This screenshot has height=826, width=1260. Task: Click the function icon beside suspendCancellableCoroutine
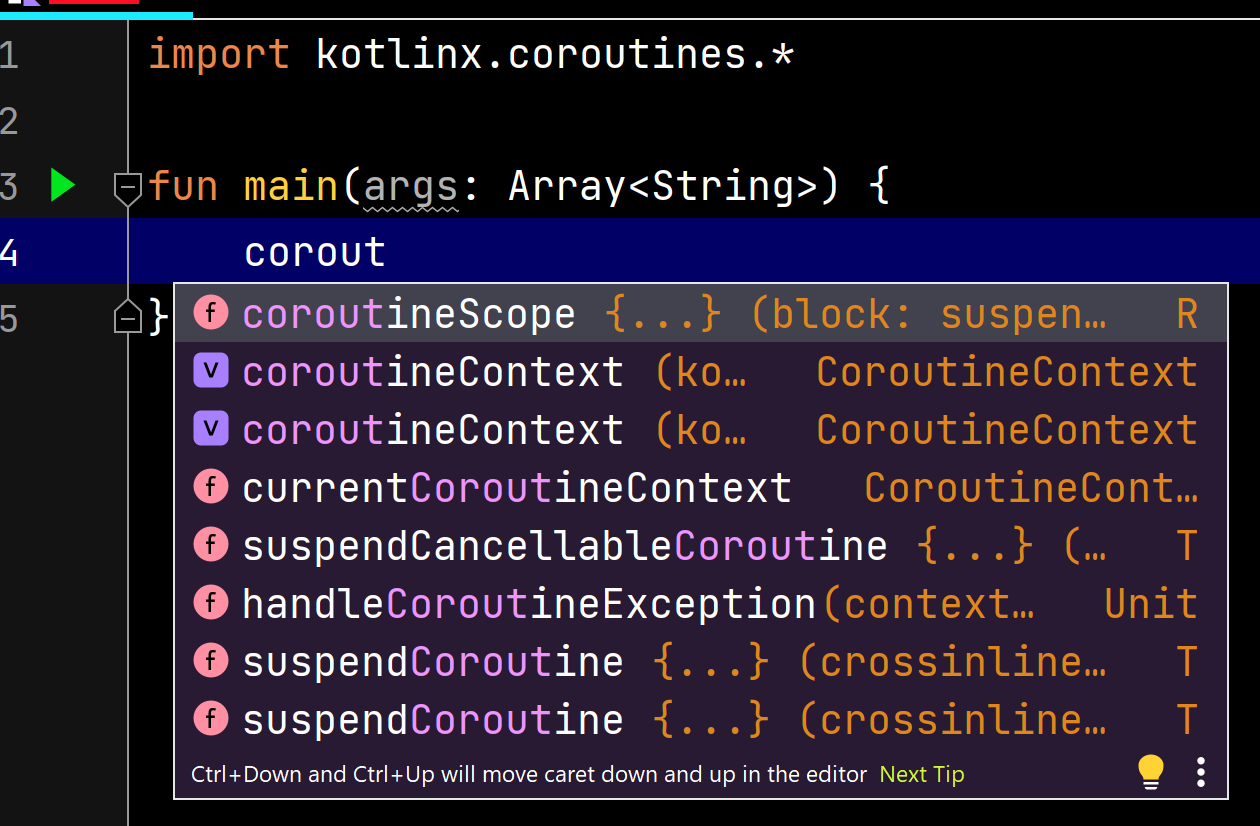[211, 546]
